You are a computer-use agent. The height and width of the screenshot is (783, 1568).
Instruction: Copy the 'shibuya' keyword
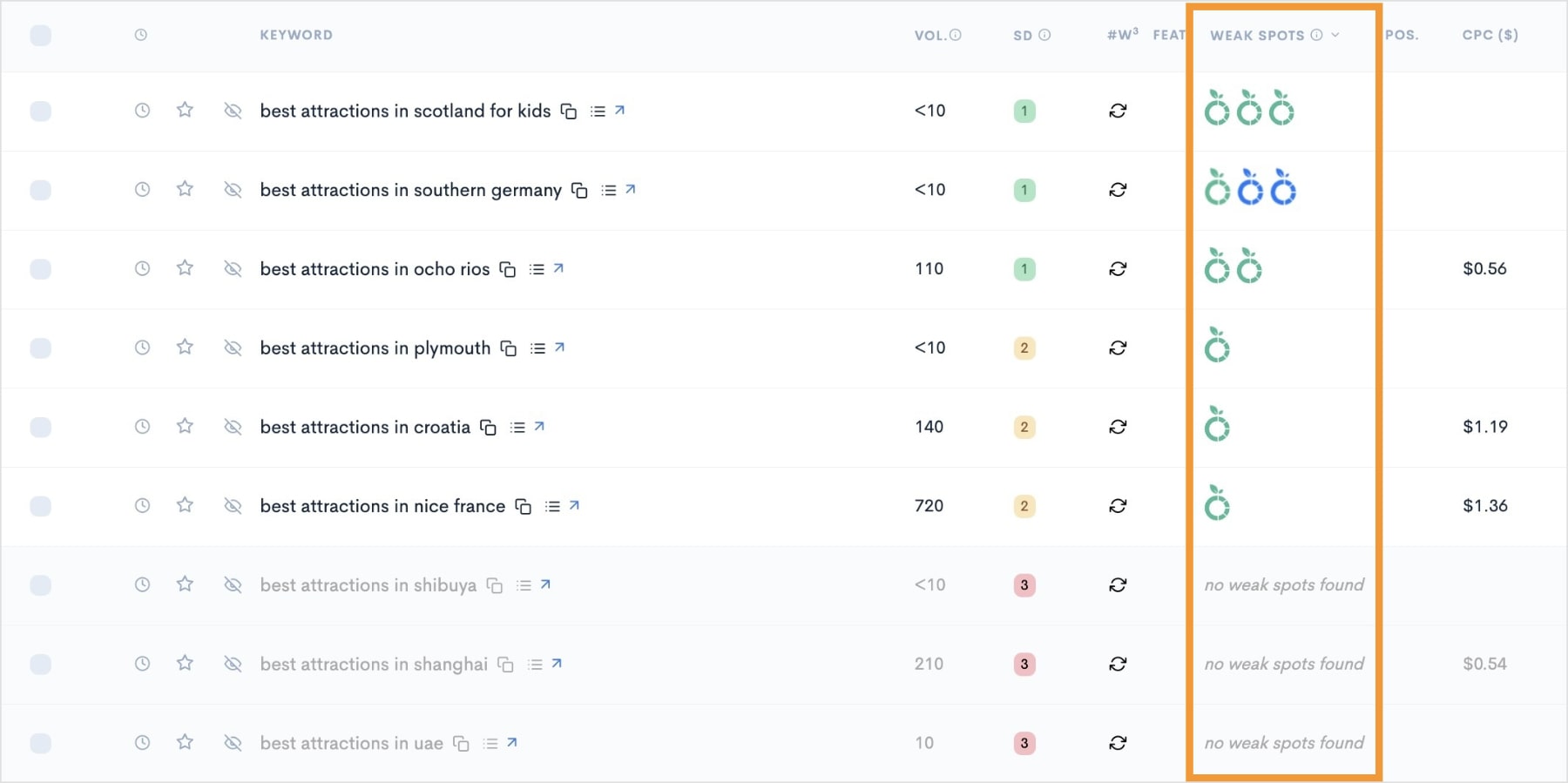click(495, 585)
